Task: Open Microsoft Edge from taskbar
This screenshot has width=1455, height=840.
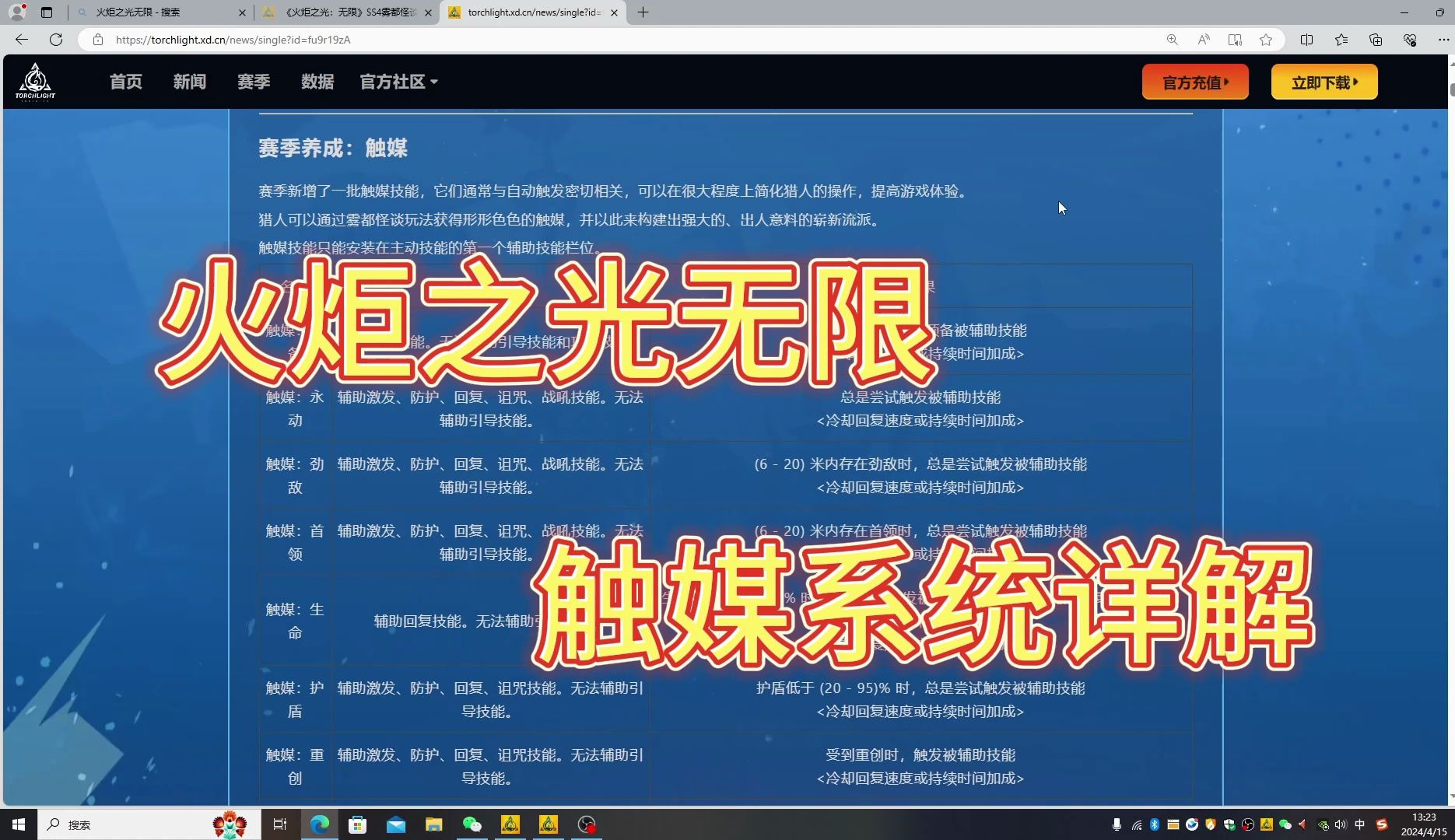Action: click(x=320, y=824)
